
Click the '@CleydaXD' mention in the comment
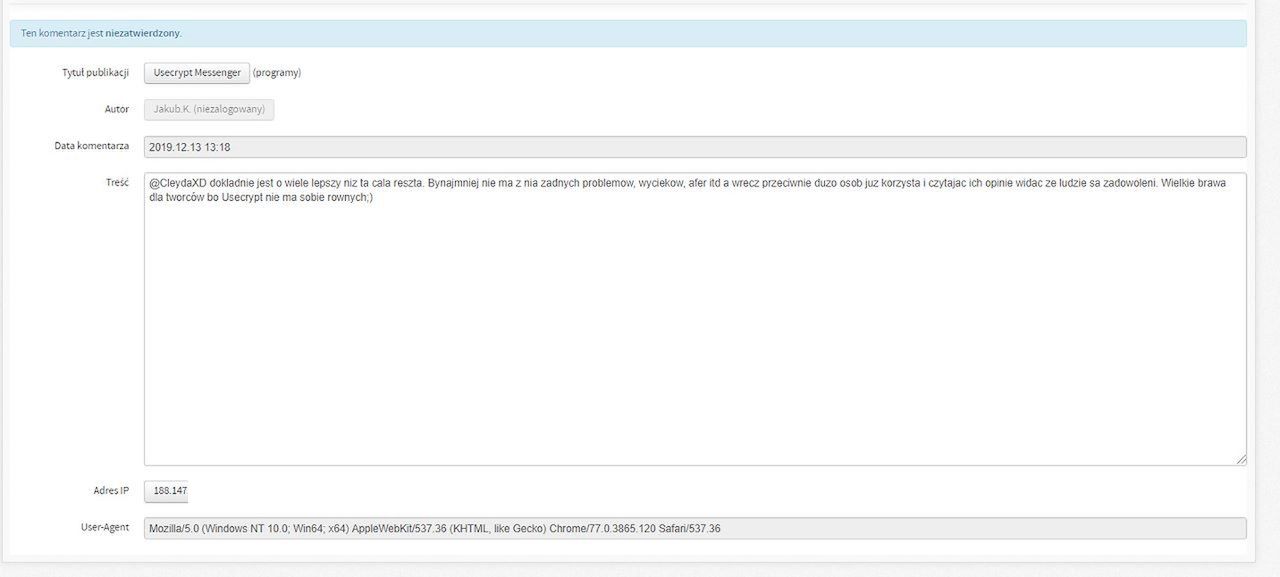(x=178, y=184)
